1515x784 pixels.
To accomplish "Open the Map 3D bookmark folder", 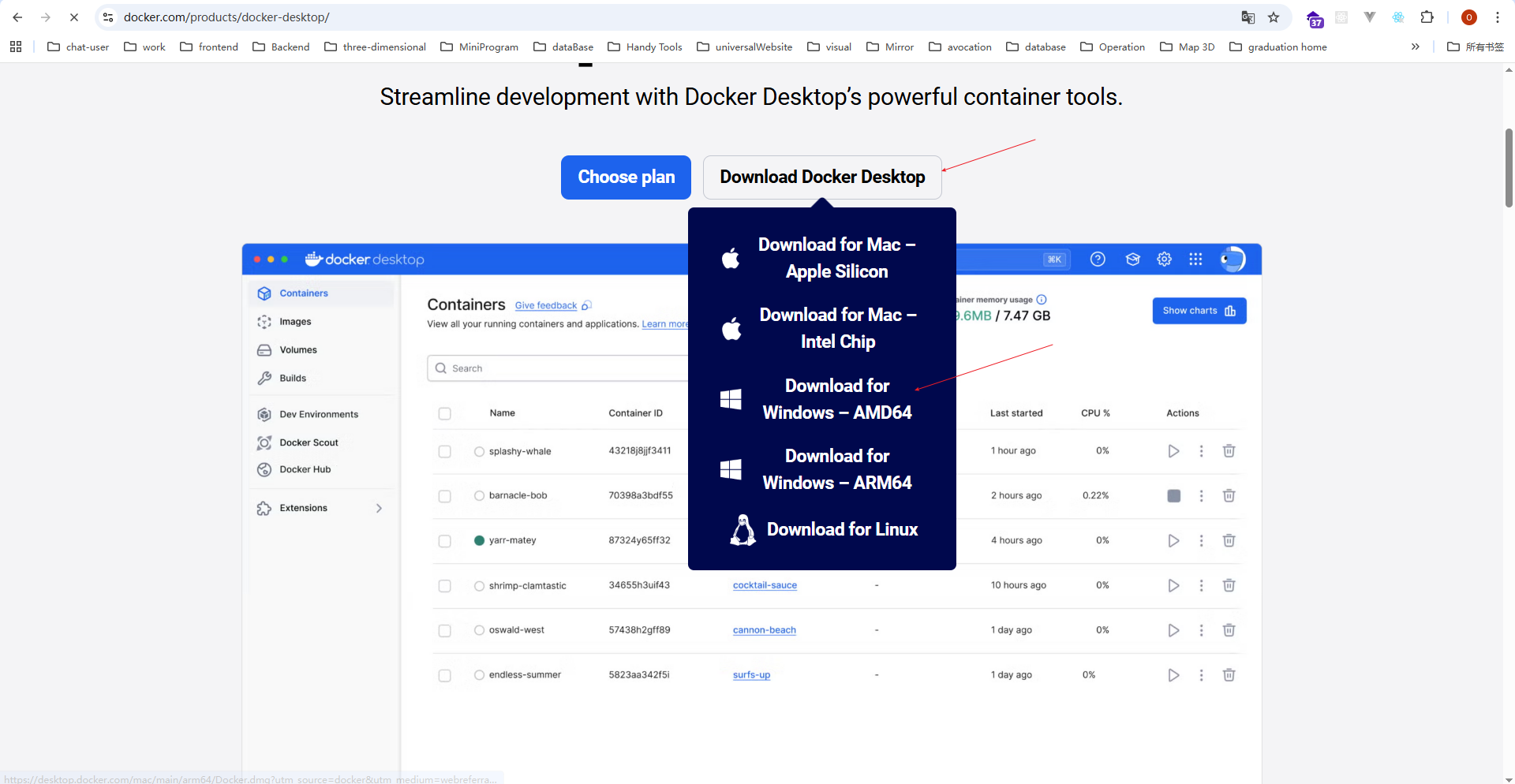I will 1187,47.
